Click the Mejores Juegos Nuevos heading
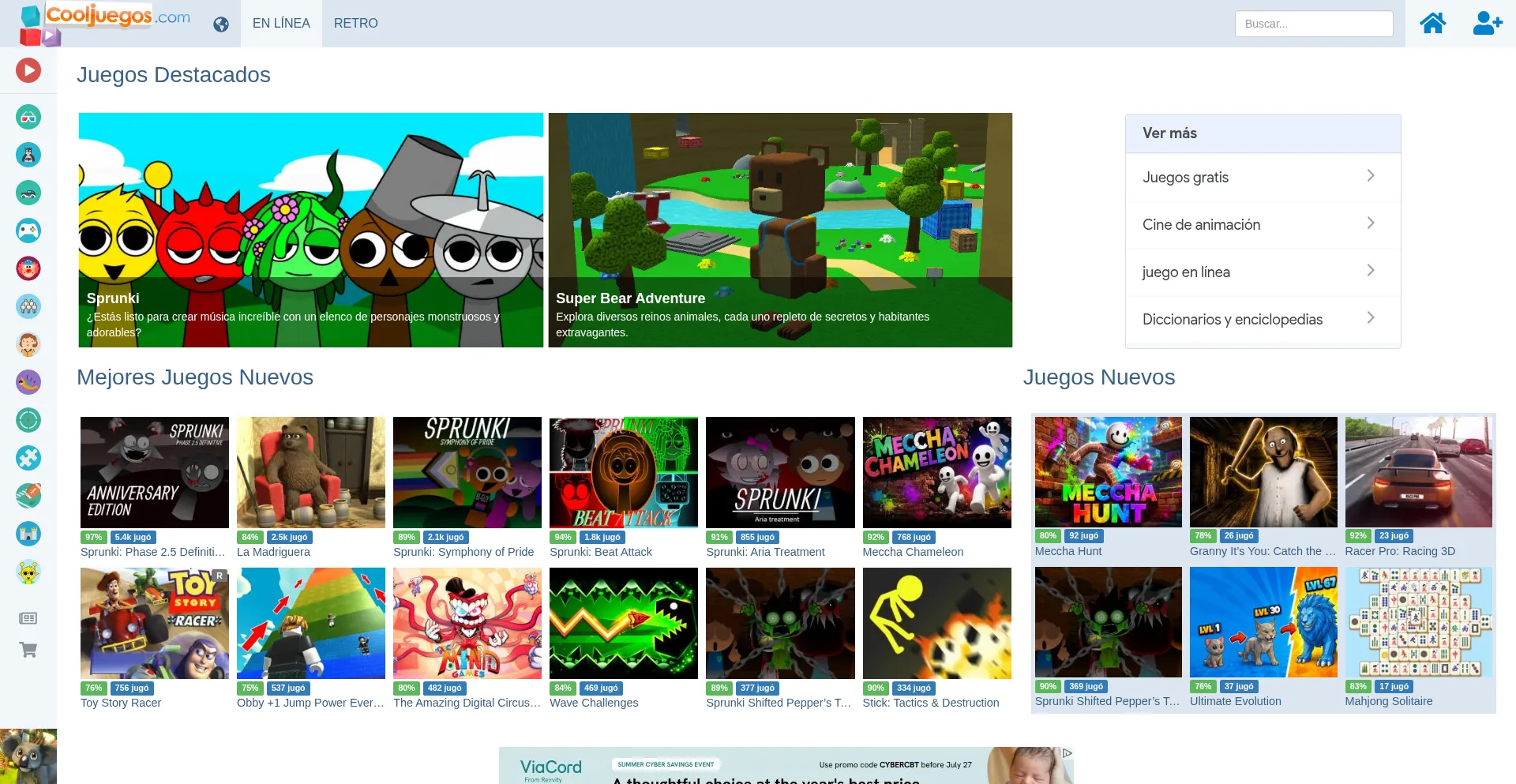The width and height of the screenshot is (1516, 784). tap(195, 377)
